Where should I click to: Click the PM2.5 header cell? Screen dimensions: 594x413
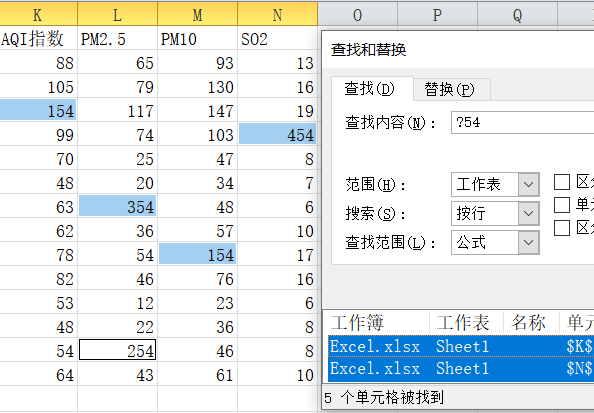[117, 39]
